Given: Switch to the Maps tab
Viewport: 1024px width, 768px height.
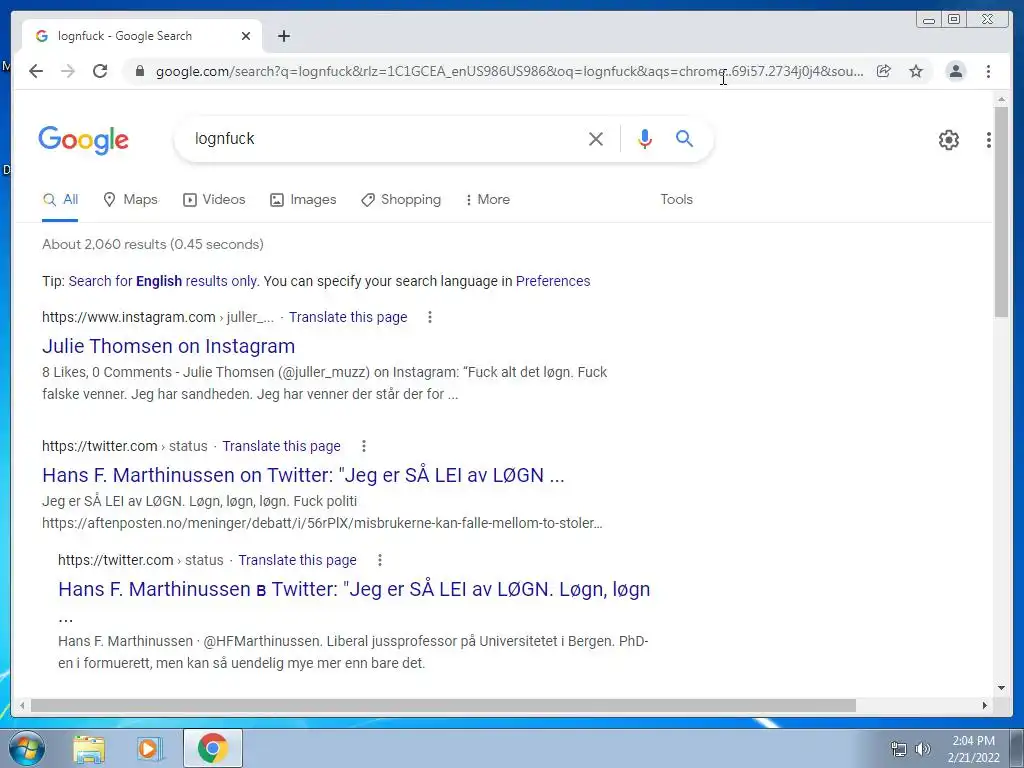Looking at the screenshot, I should [131, 200].
